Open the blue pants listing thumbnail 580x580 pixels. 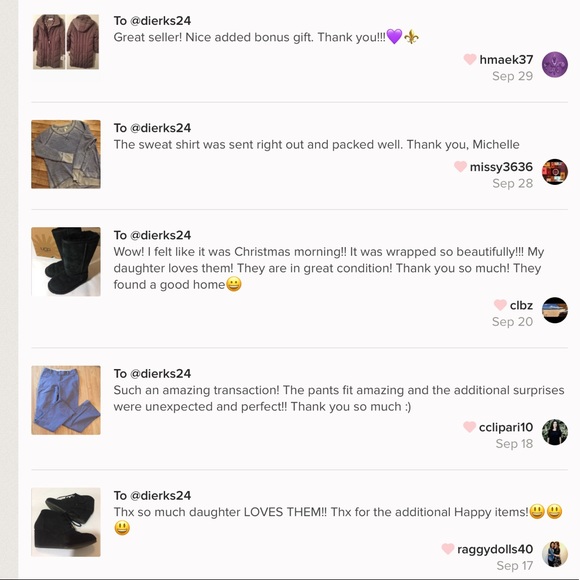(66, 400)
